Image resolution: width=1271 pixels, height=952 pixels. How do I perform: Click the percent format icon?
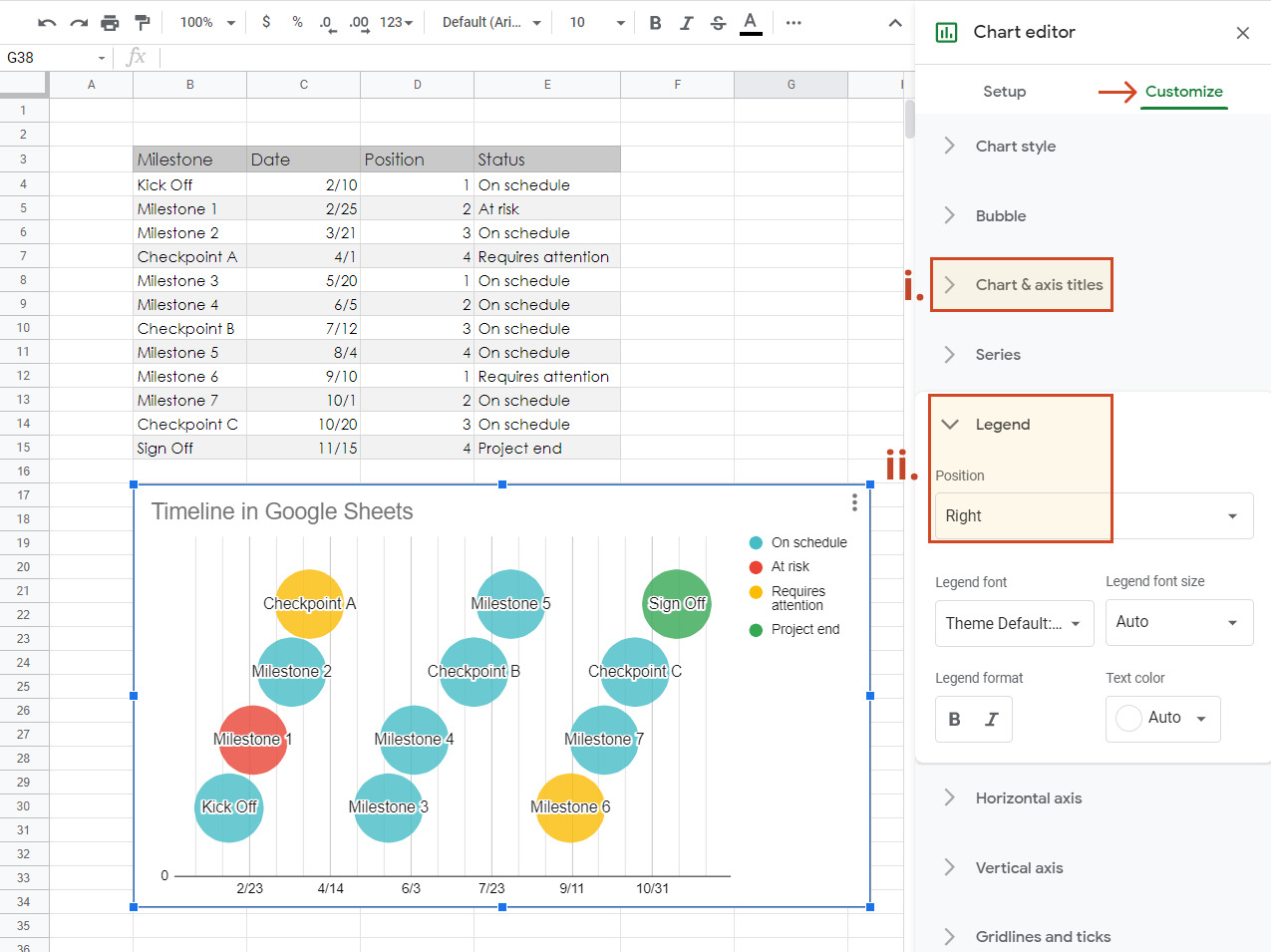[x=296, y=22]
